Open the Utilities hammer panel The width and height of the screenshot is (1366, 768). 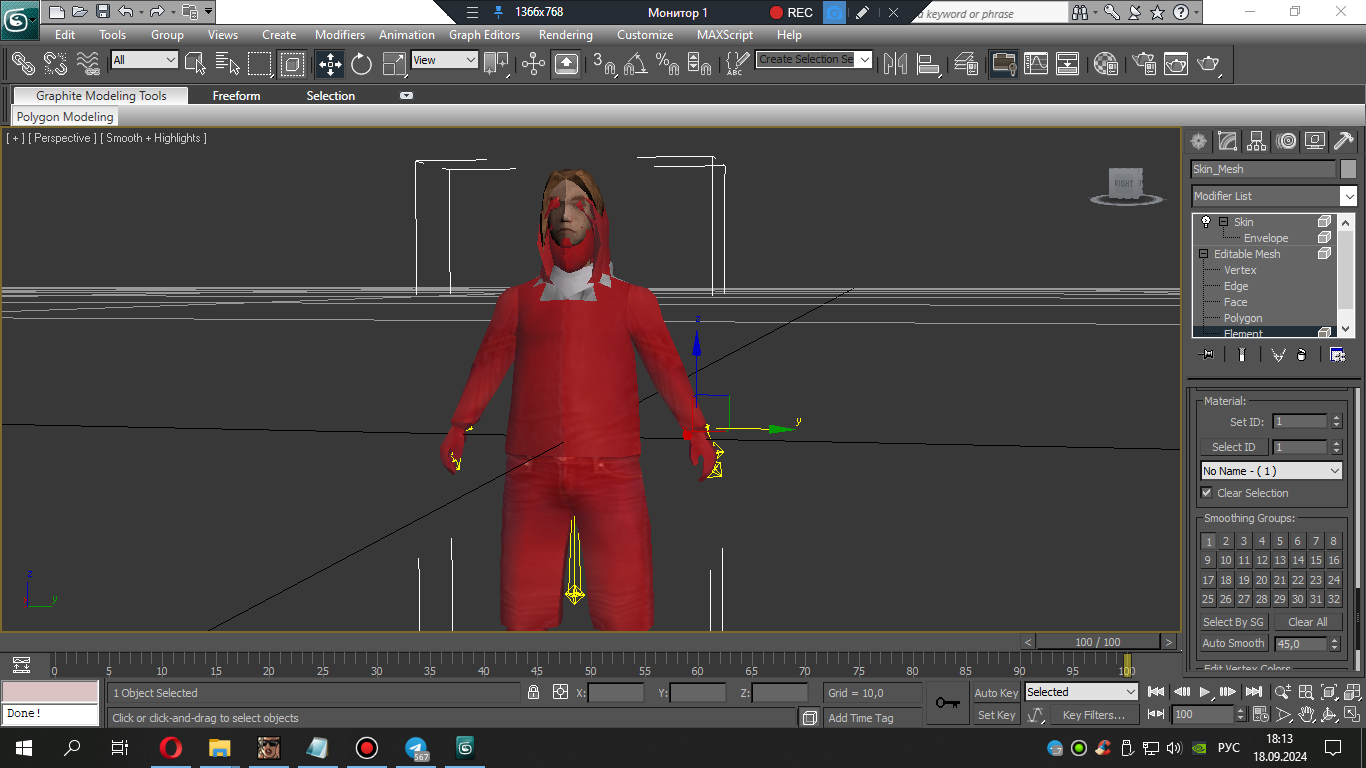(1343, 141)
